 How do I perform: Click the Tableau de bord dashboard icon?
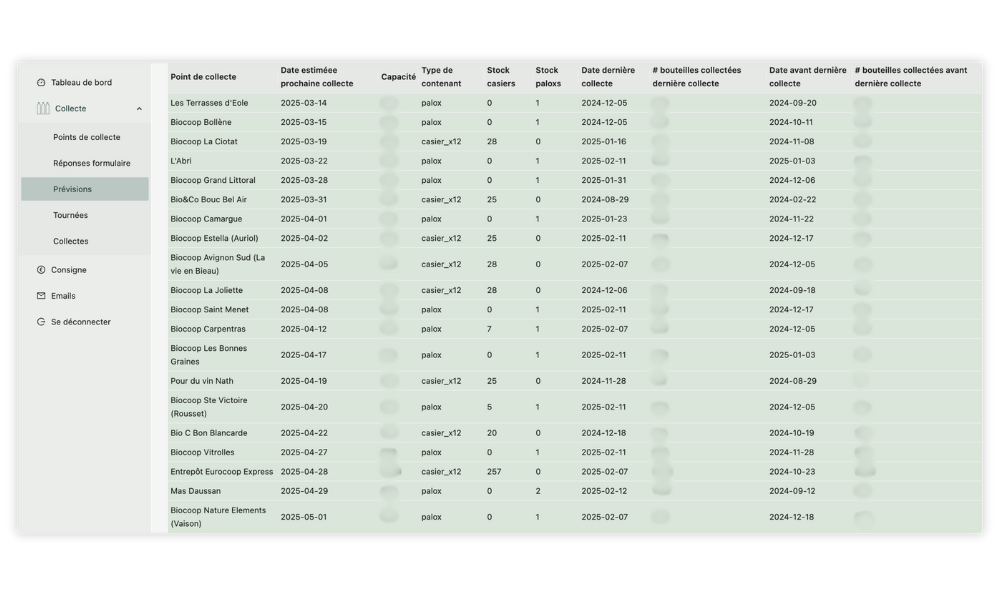tap(41, 82)
